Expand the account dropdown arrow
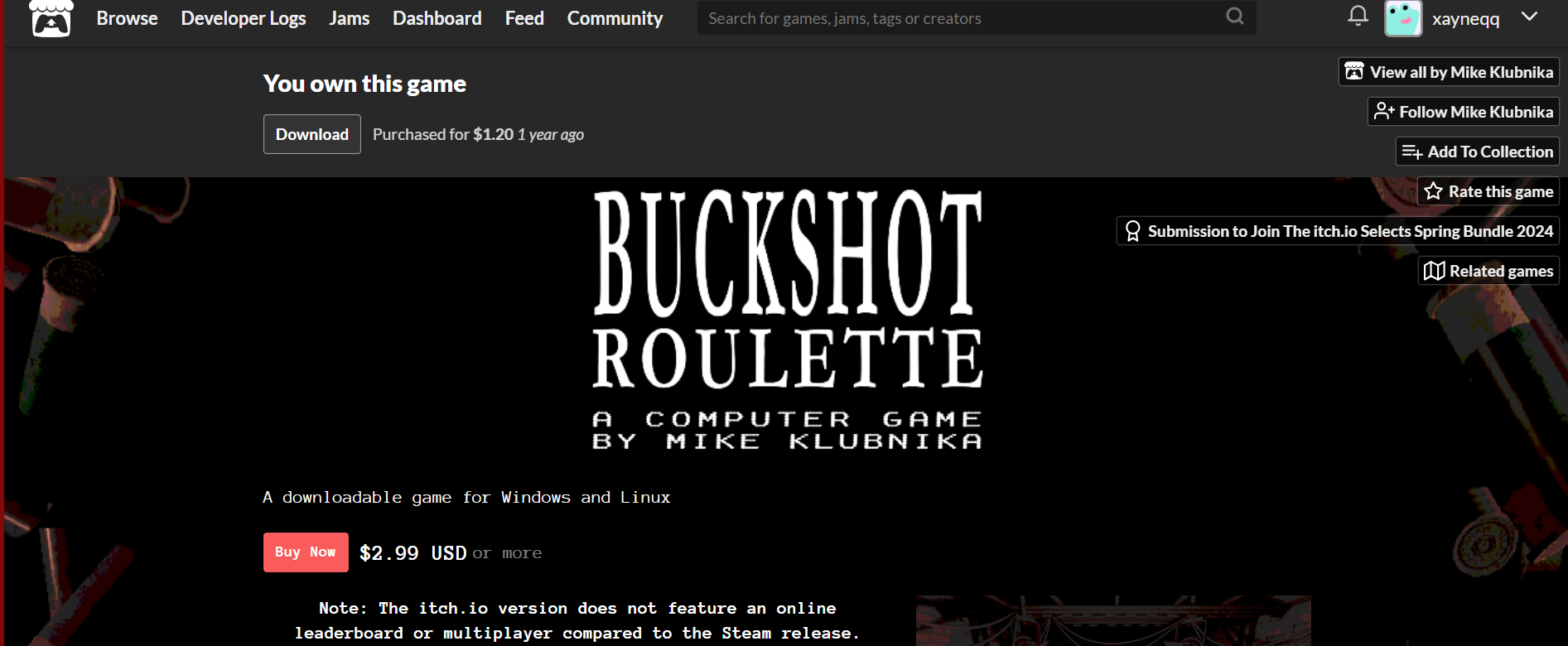This screenshot has height=646, width=1568. click(1530, 17)
